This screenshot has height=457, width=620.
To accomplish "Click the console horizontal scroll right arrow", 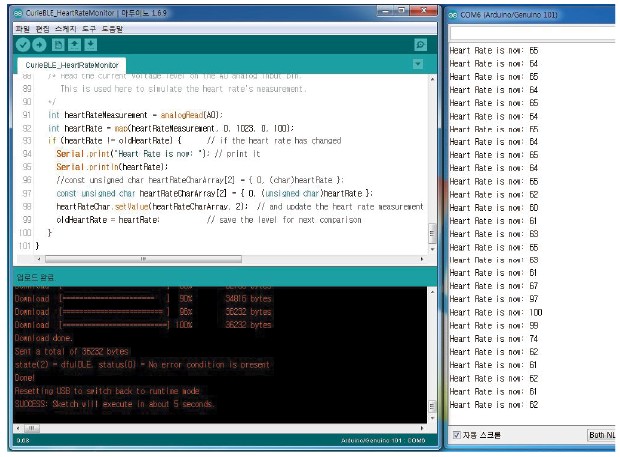I will point(422,428).
